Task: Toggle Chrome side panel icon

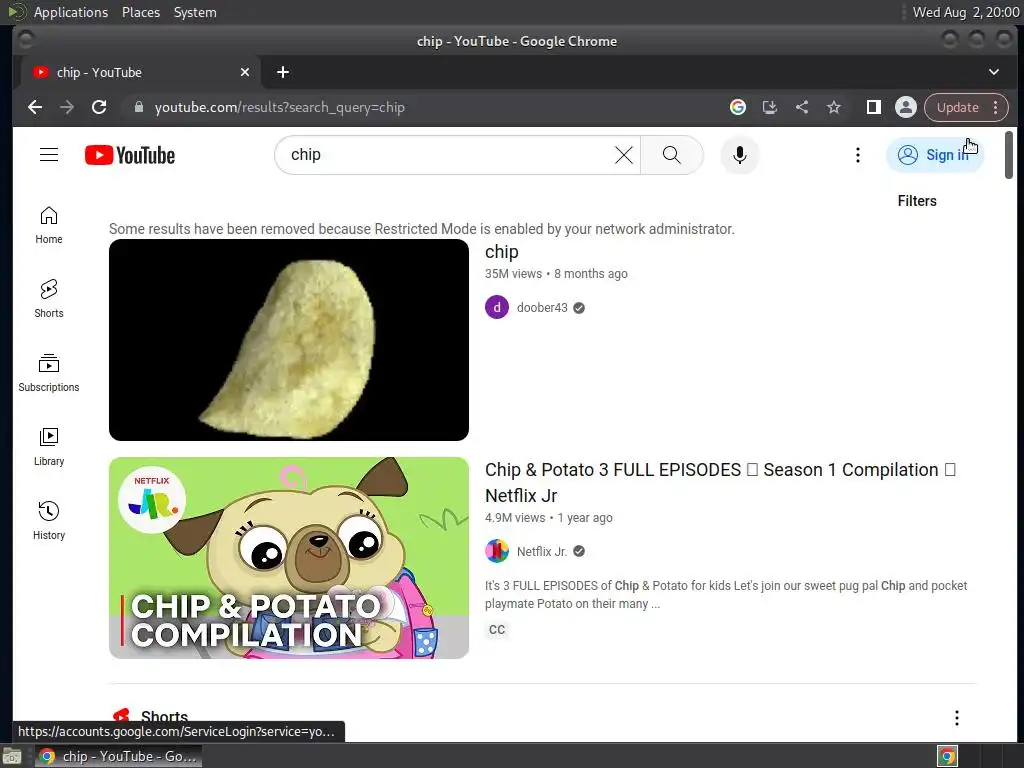Action: pos(874,107)
